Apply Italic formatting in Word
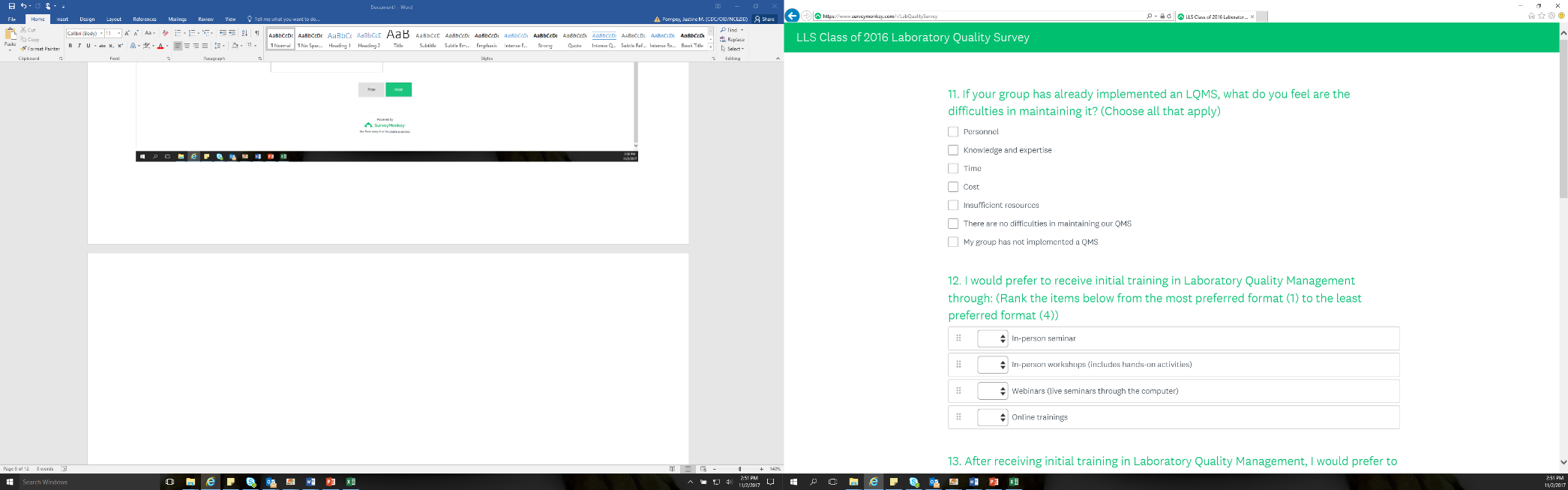Screen dimensions: 1568x490 point(79,46)
